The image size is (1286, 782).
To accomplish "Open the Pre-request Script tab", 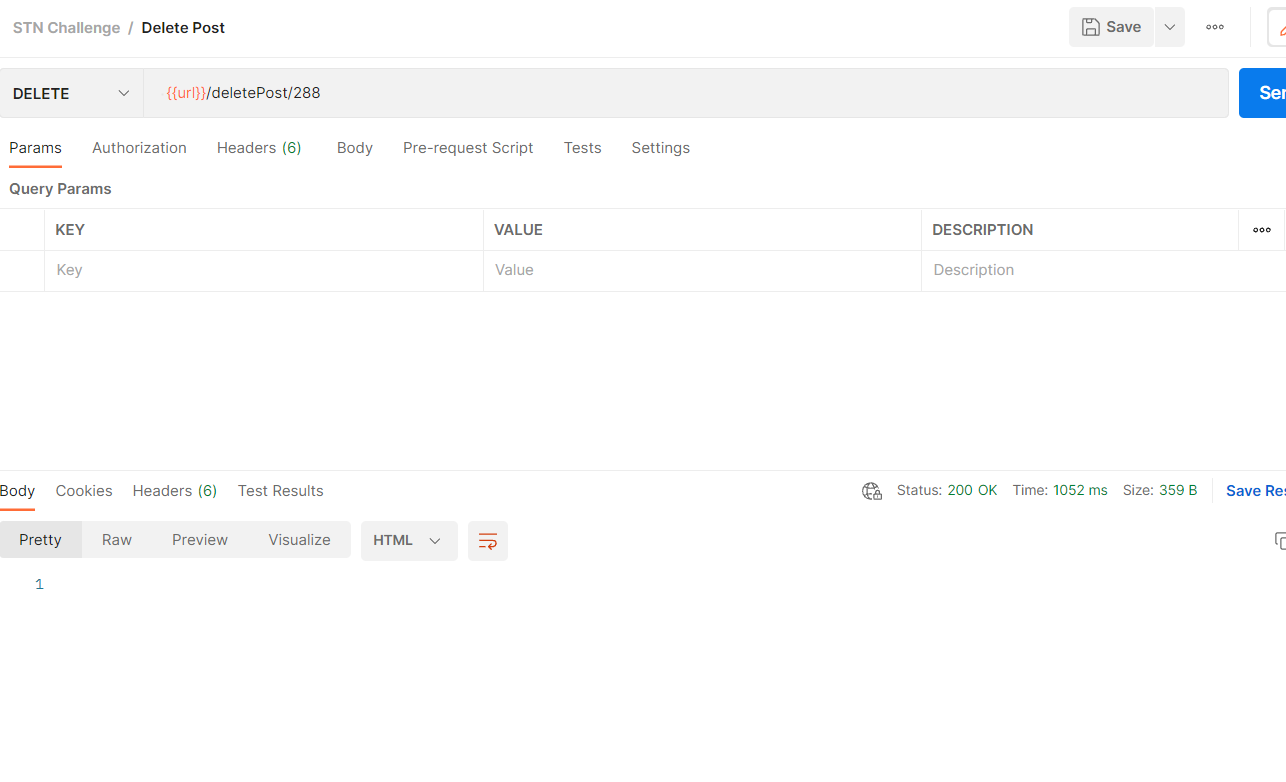I will pyautogui.click(x=468, y=148).
